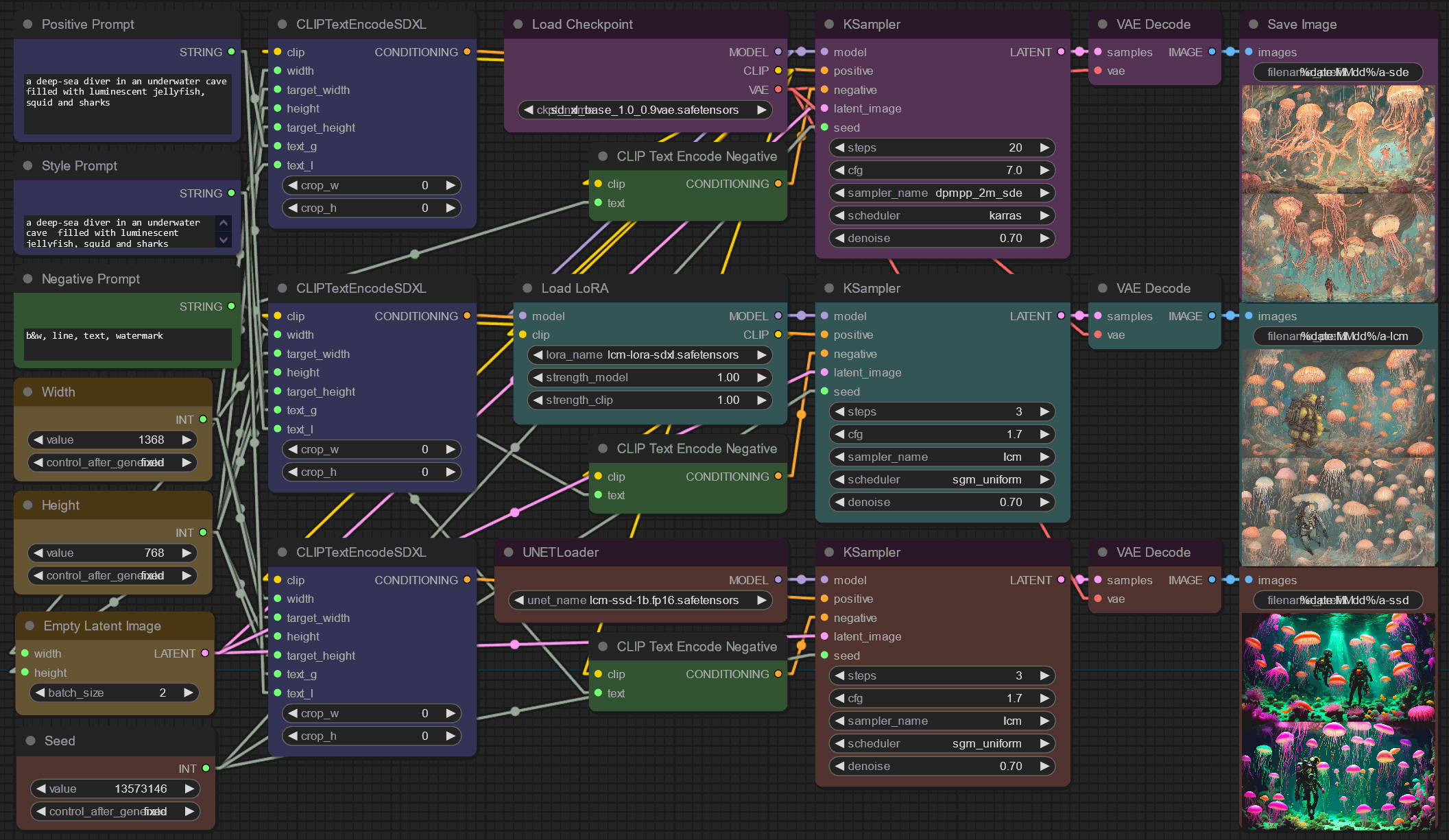This screenshot has width=1449, height=840.
Task: Click the strength_clip 1.00 value field in Load LoRA
Action: [649, 400]
